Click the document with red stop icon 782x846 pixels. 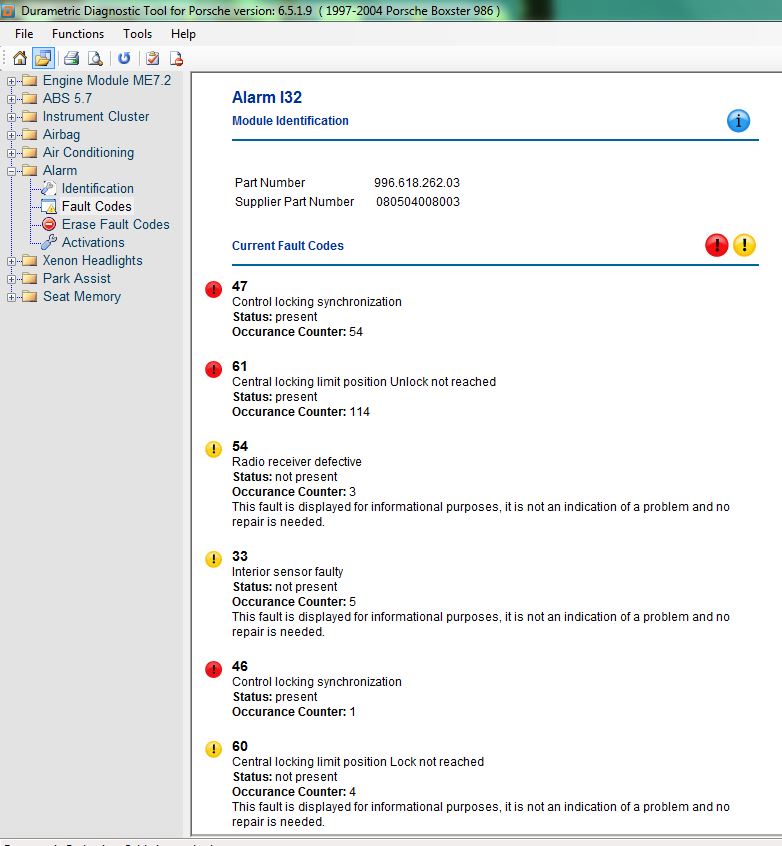176,58
